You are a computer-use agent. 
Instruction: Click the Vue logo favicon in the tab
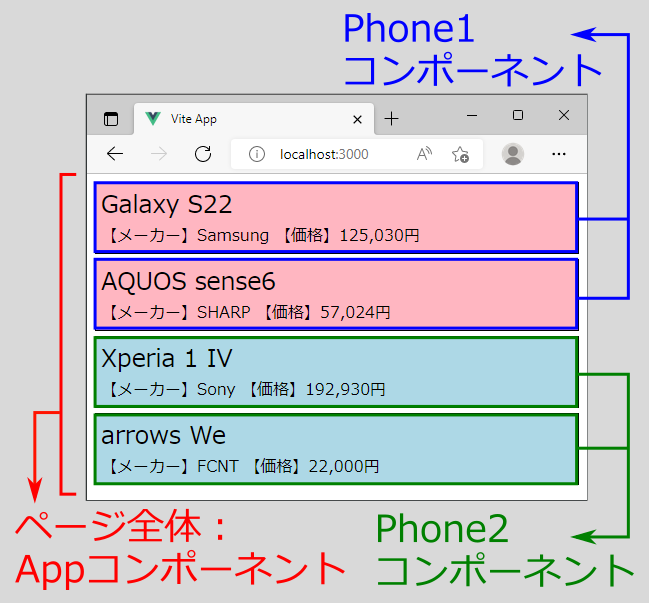(x=153, y=119)
